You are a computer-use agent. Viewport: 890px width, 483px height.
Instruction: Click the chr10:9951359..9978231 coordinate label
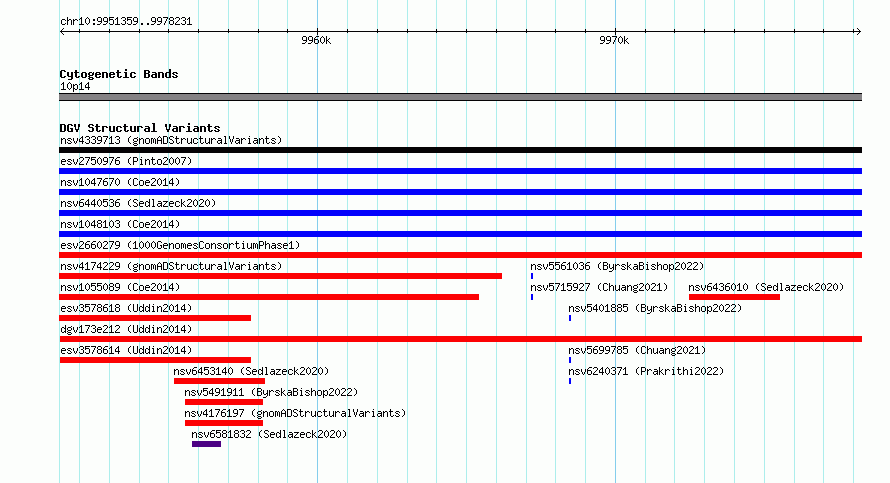[126, 22]
